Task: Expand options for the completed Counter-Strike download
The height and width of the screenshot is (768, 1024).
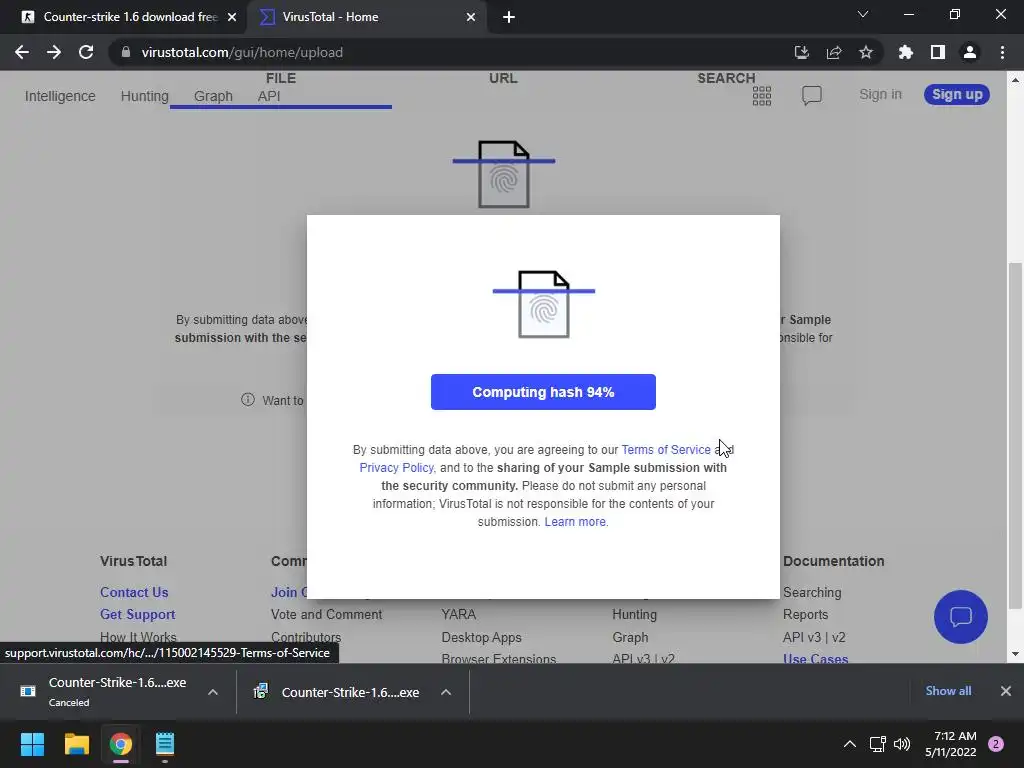Action: coord(446,692)
